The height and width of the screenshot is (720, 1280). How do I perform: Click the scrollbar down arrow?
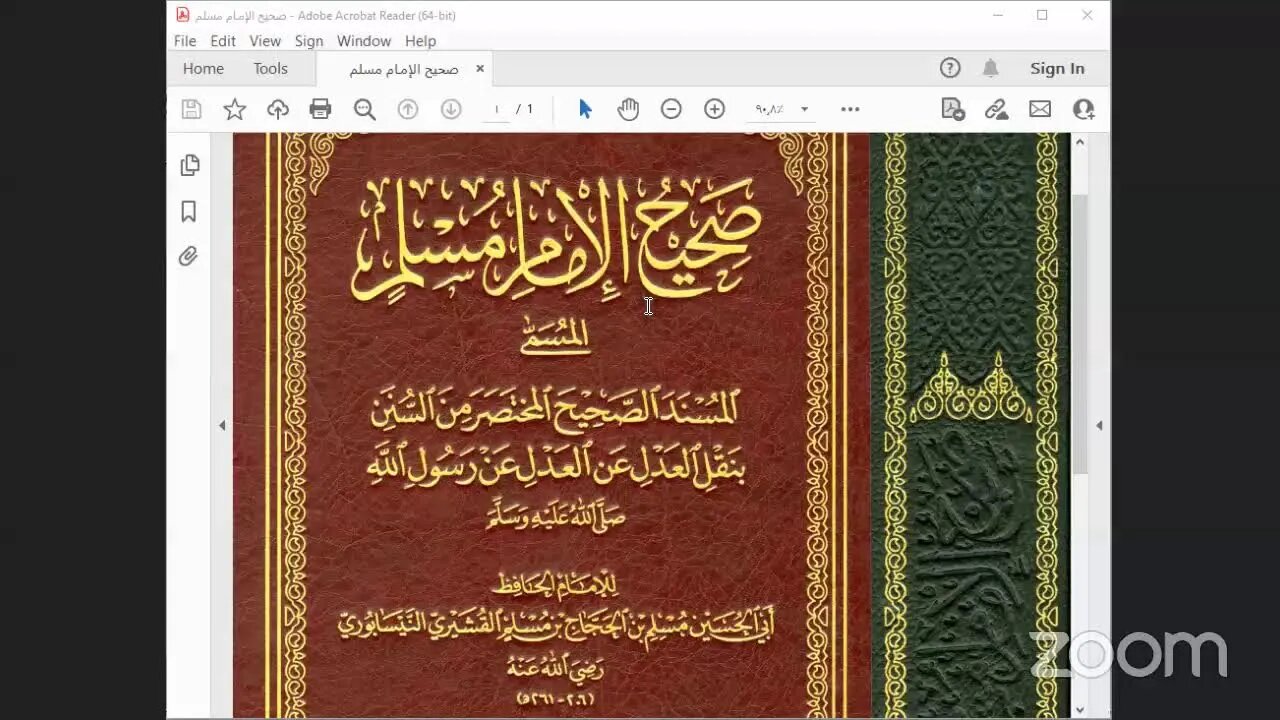point(1080,709)
